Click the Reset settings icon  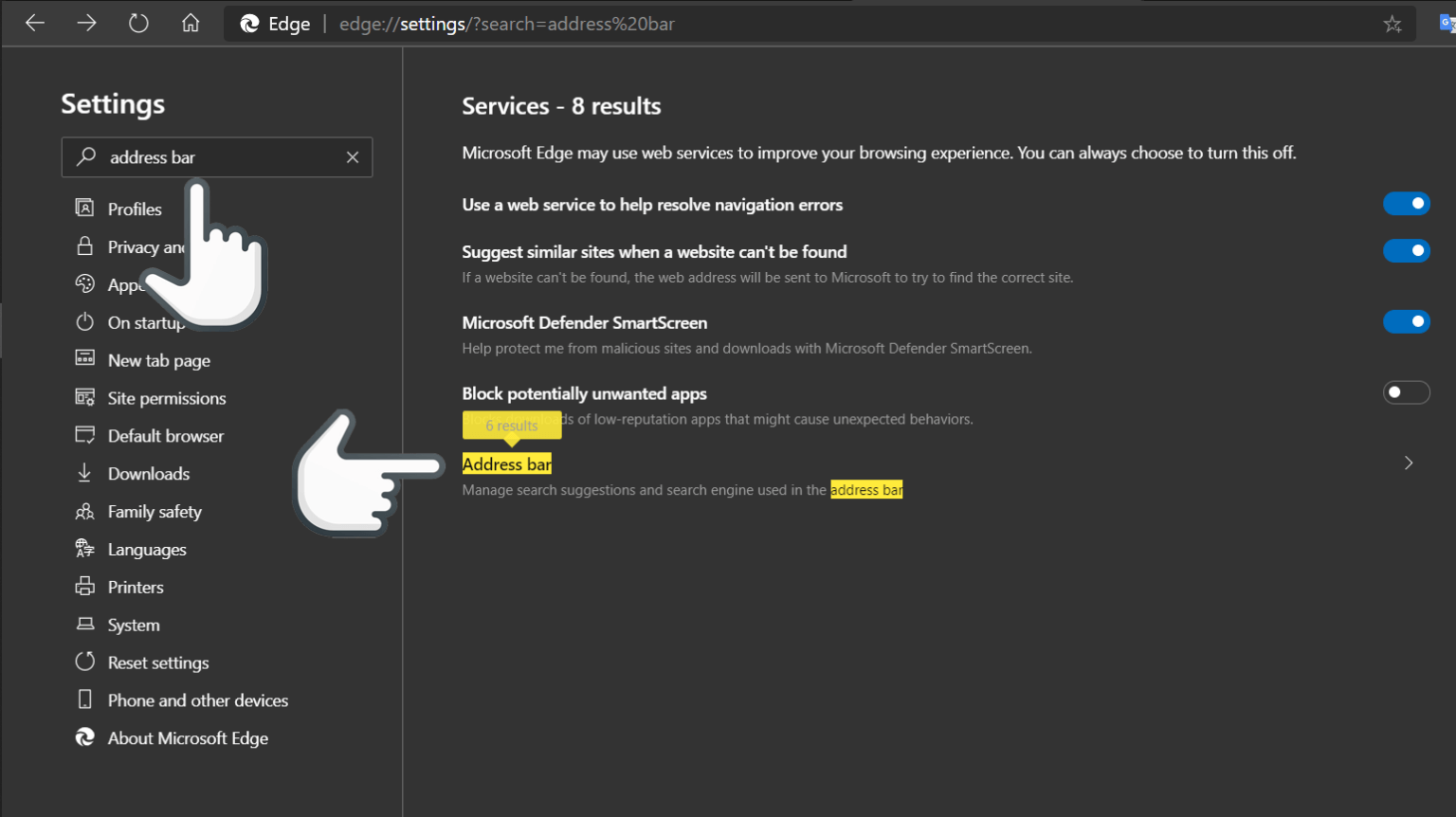pyautogui.click(x=84, y=662)
